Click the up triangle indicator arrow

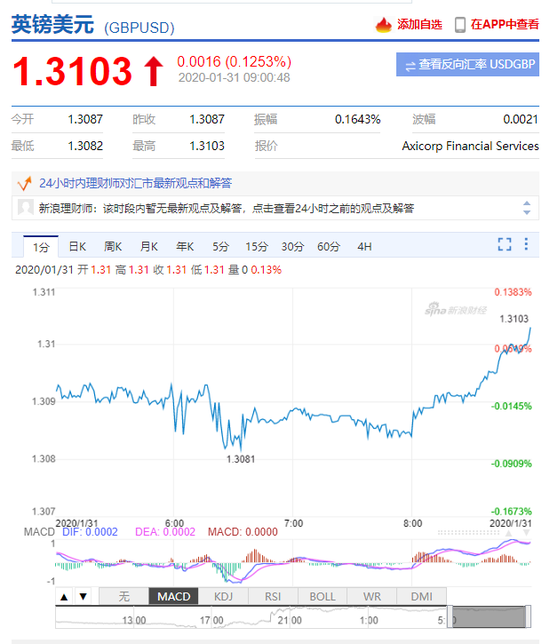pos(64,597)
